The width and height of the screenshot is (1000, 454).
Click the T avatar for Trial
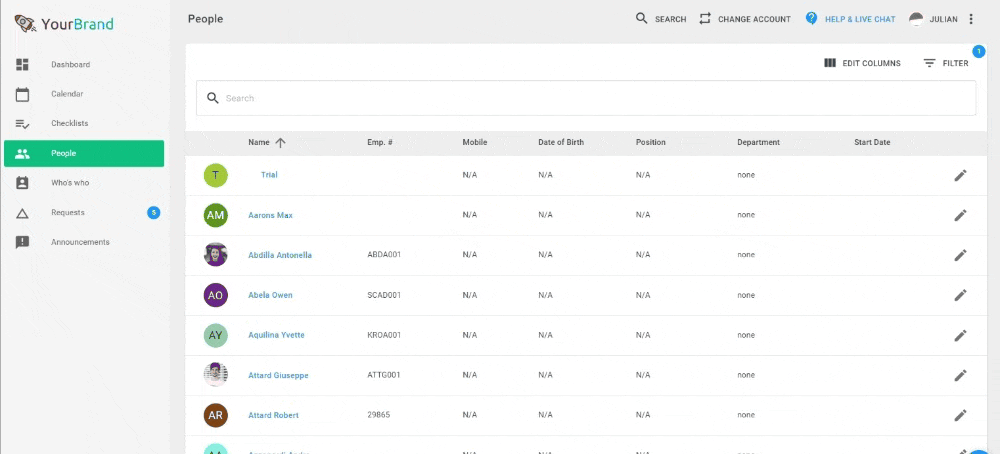tap(216, 175)
